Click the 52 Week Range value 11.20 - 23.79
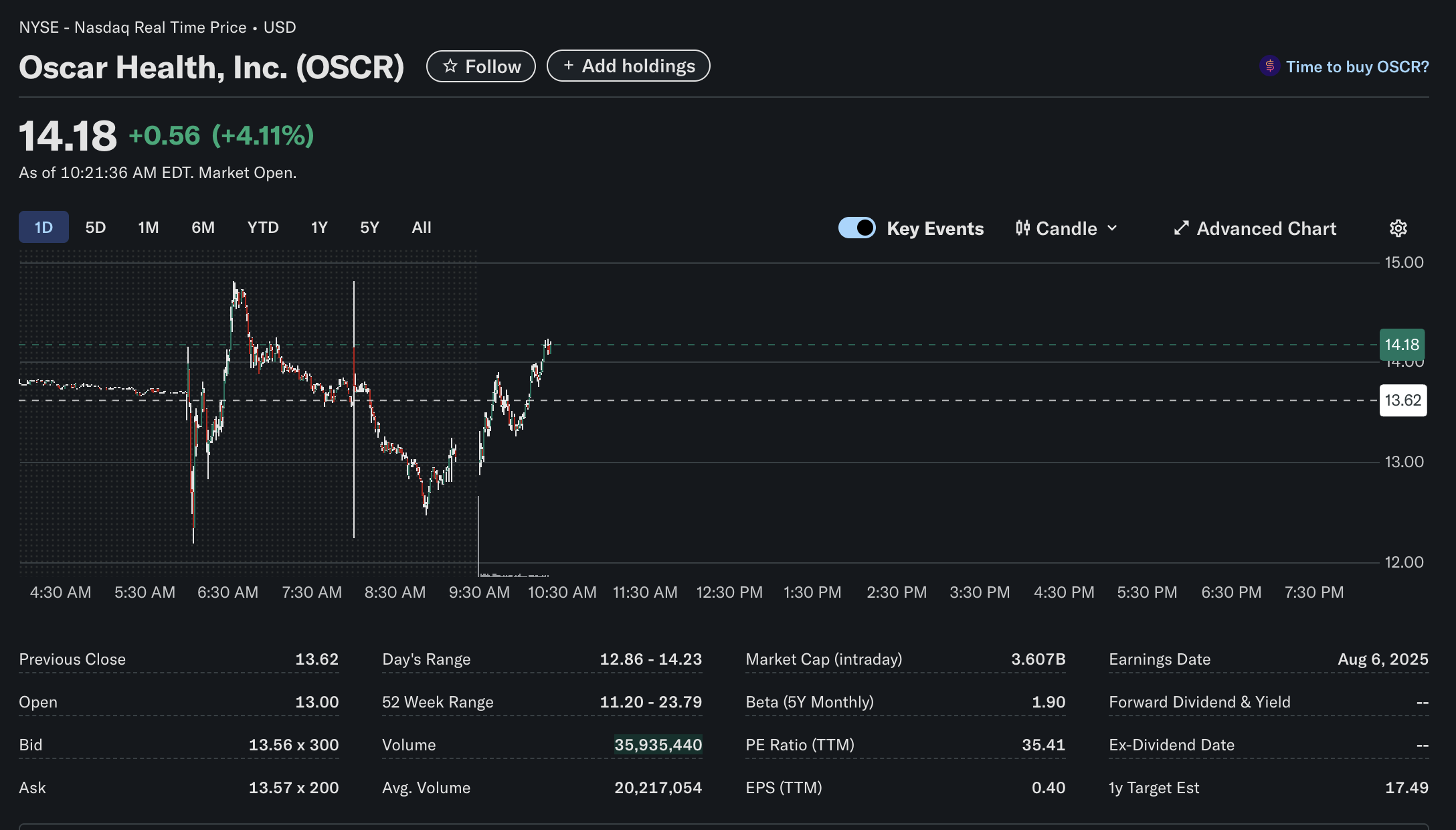 coord(650,702)
